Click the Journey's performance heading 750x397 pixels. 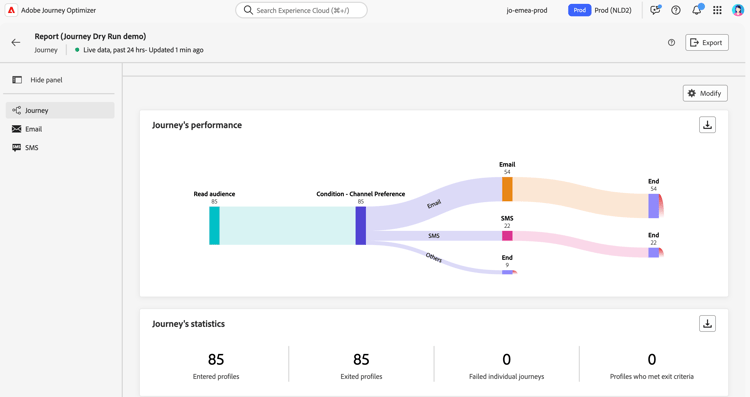(x=197, y=125)
